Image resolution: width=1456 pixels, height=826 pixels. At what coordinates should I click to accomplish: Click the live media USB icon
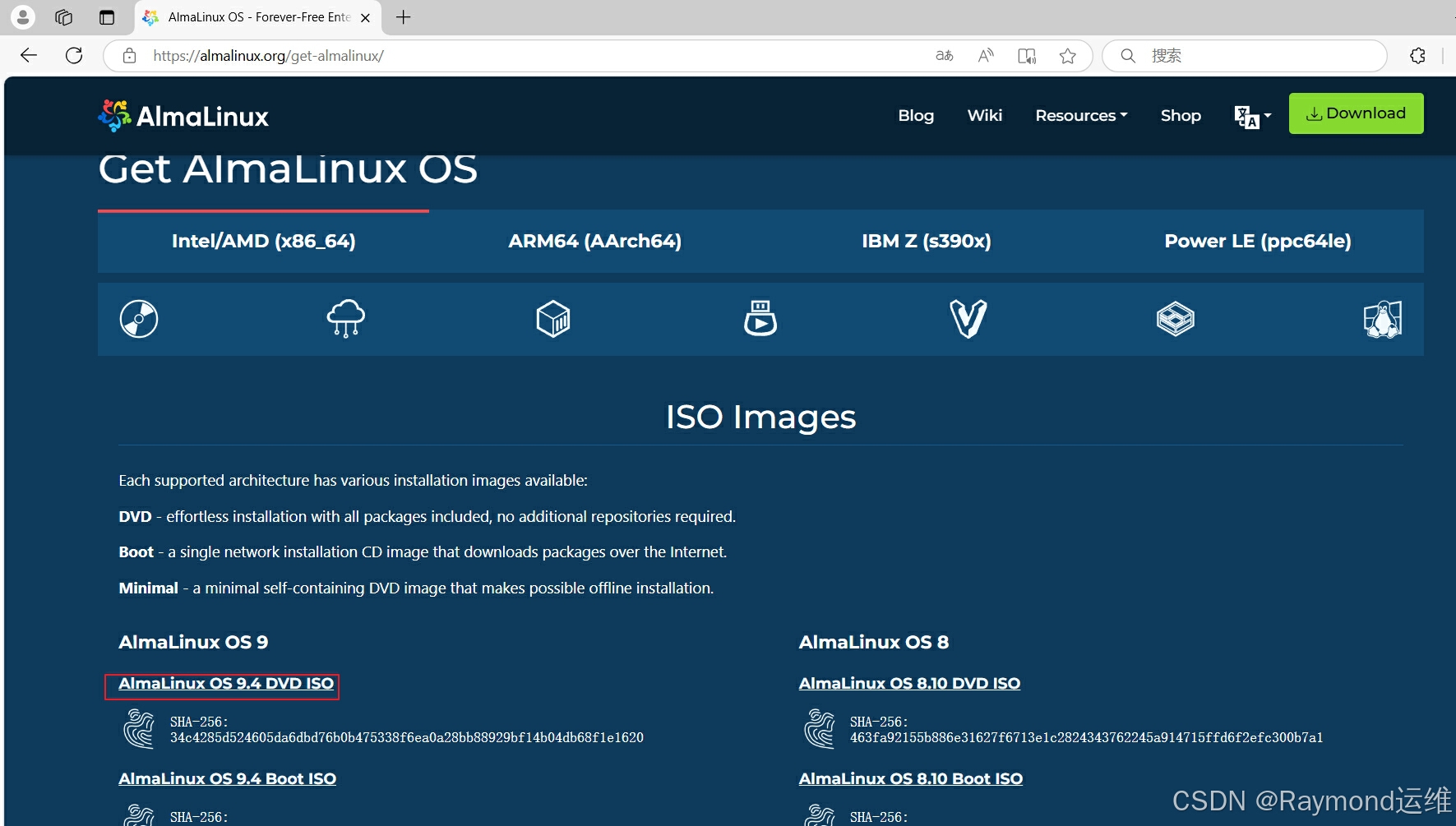(760, 318)
